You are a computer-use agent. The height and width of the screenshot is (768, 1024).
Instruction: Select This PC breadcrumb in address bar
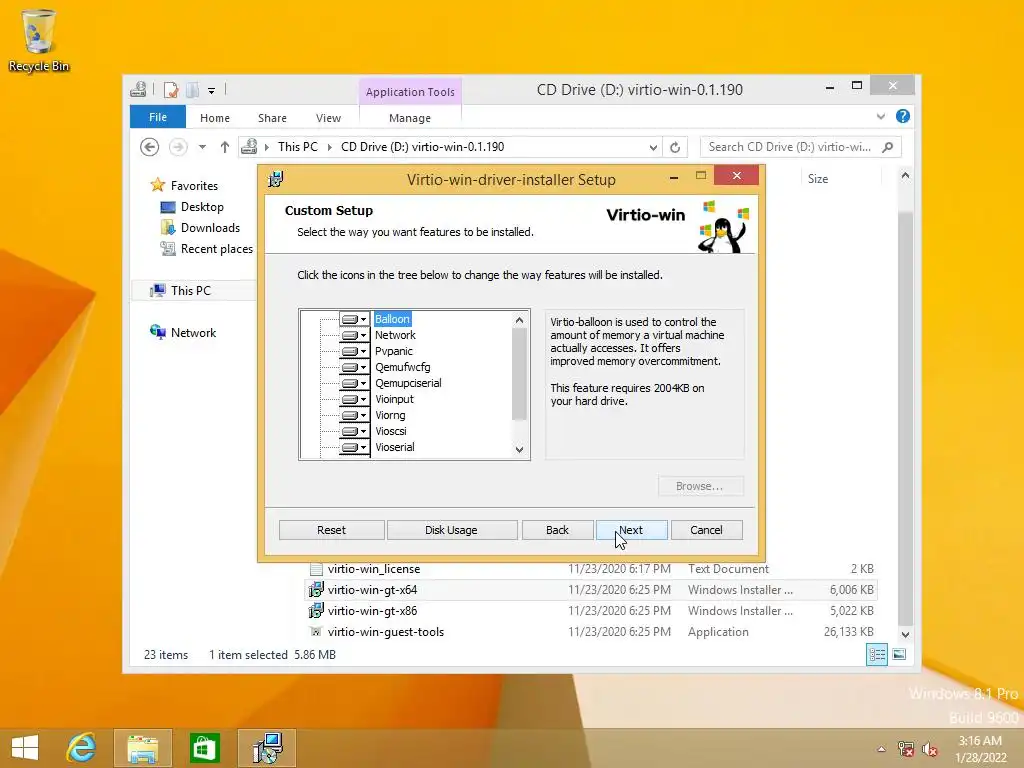pos(298,147)
